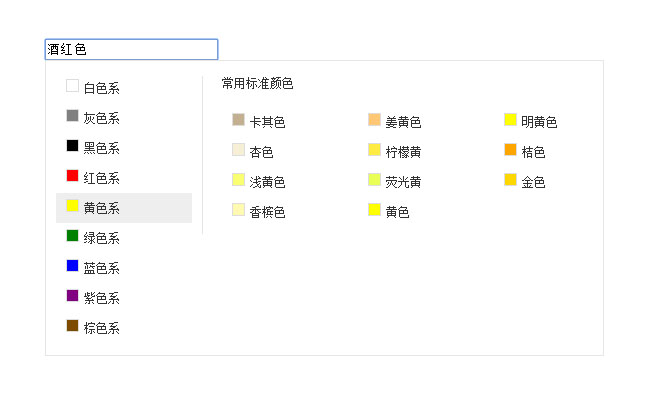Pick the 金色 gold swatch
The image size is (650, 400).
[x=525, y=182]
